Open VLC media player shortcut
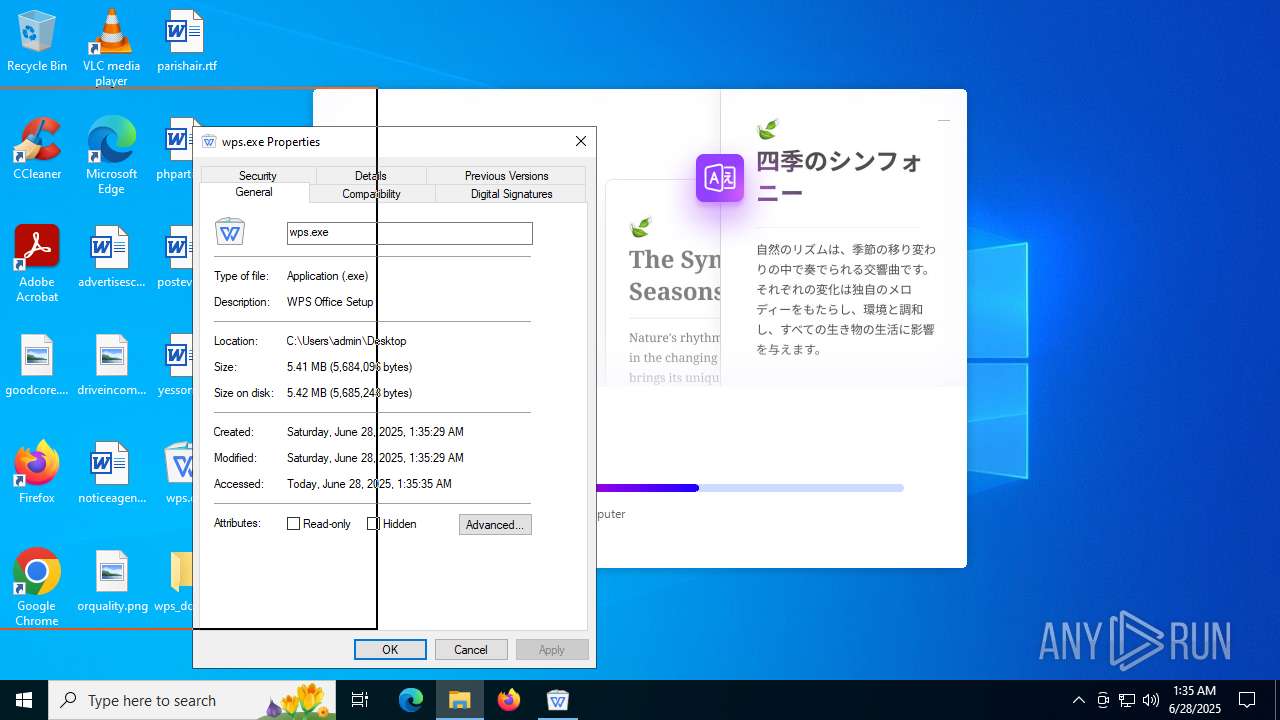This screenshot has height=720, width=1280. [111, 47]
